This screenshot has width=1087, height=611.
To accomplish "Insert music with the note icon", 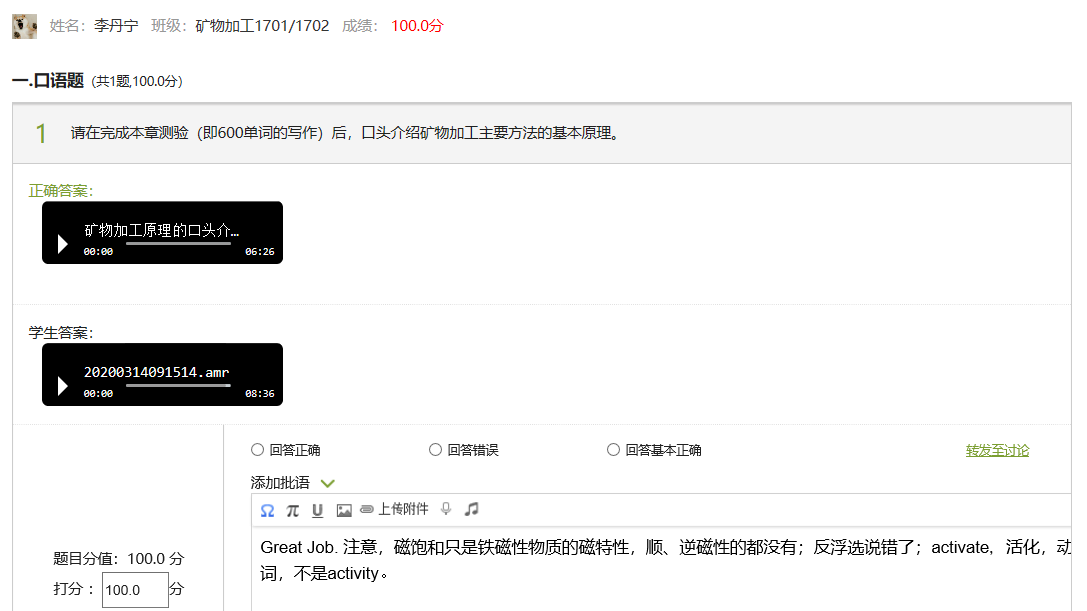I will (x=472, y=509).
